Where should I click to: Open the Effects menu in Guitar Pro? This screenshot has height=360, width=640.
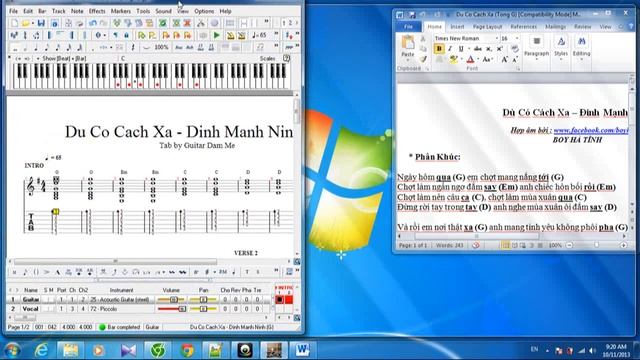pos(97,11)
